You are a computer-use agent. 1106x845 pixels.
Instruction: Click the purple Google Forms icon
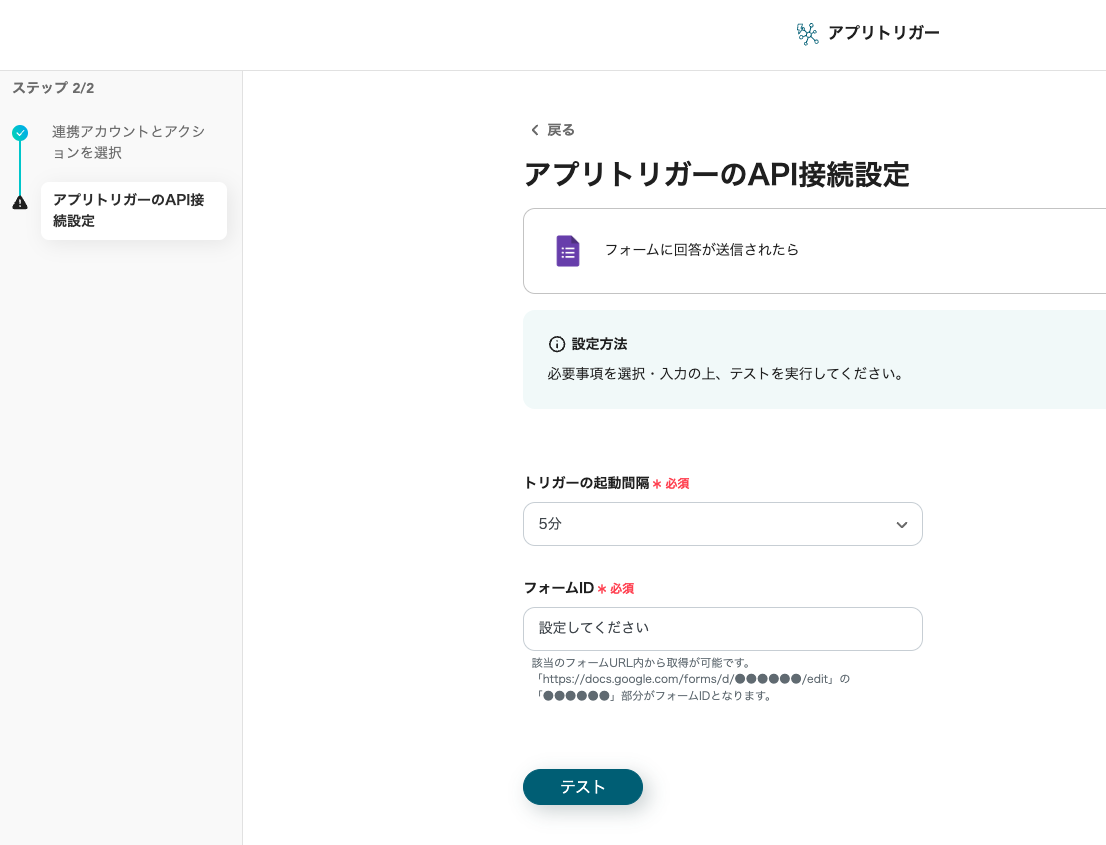coord(567,251)
